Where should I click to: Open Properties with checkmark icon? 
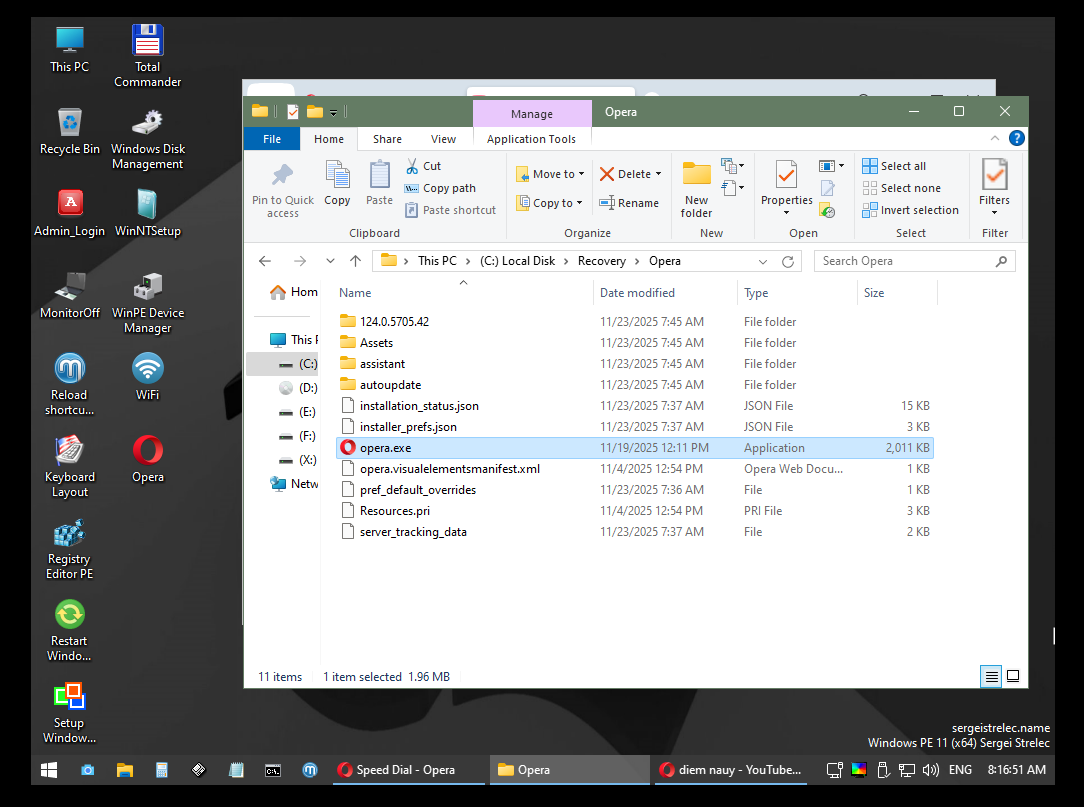(x=786, y=174)
